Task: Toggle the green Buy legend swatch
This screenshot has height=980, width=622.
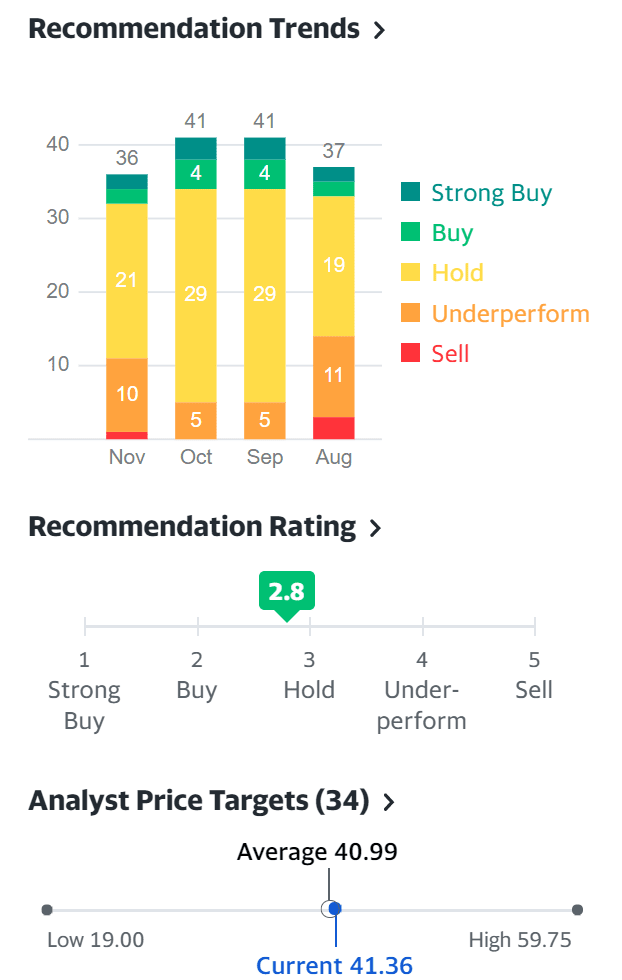Action: pos(410,233)
